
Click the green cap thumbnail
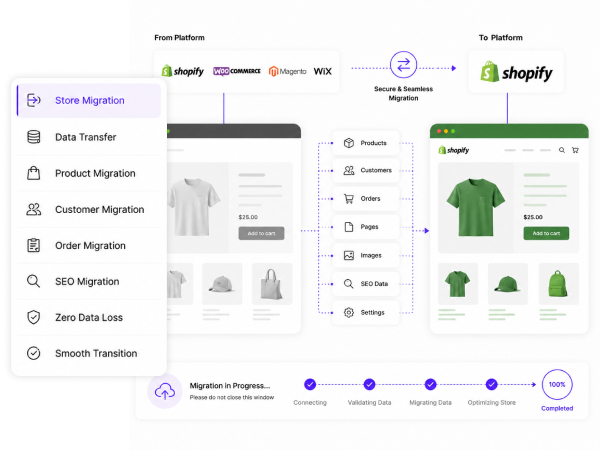[x=508, y=284]
